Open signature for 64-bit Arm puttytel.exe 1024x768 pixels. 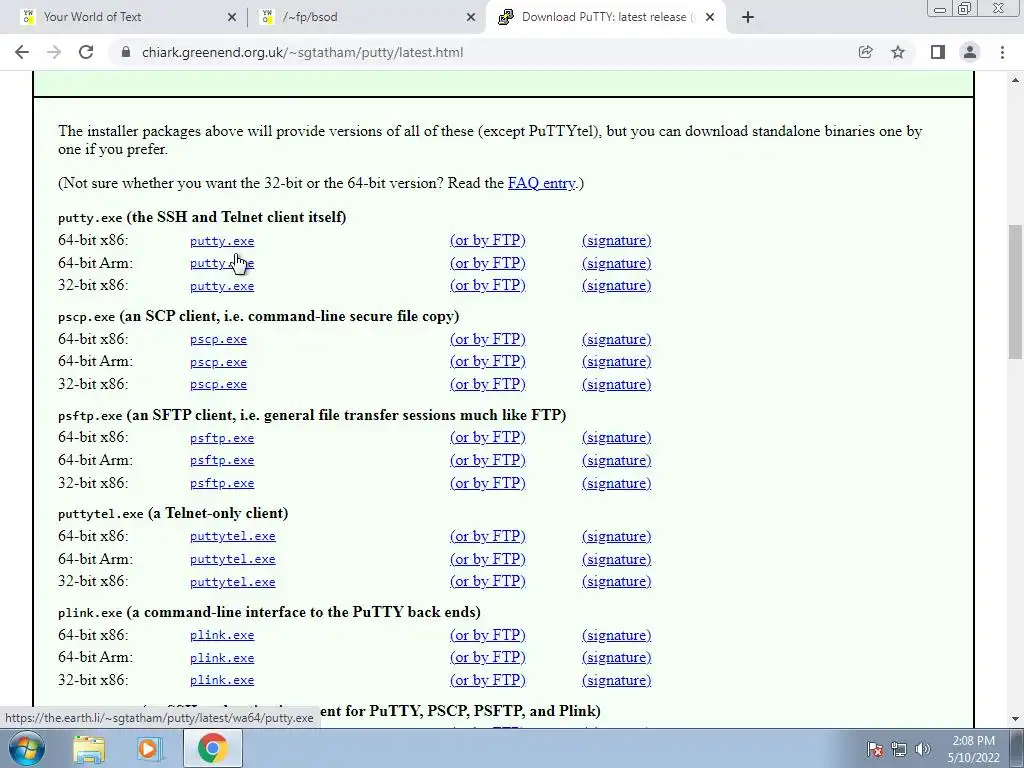pos(616,559)
